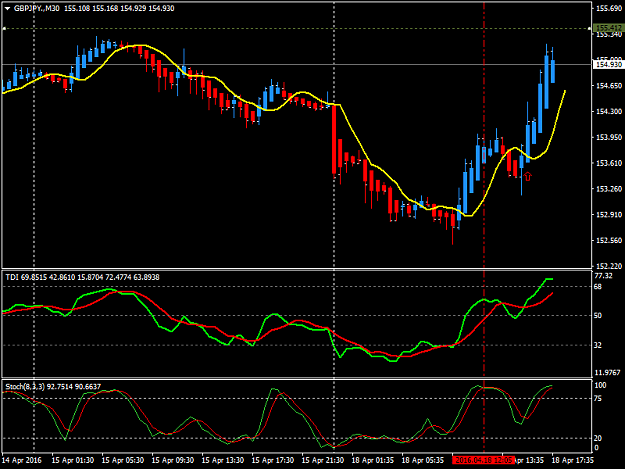Select the 154.650 price scale value
625x469 pixels.
coord(609,86)
